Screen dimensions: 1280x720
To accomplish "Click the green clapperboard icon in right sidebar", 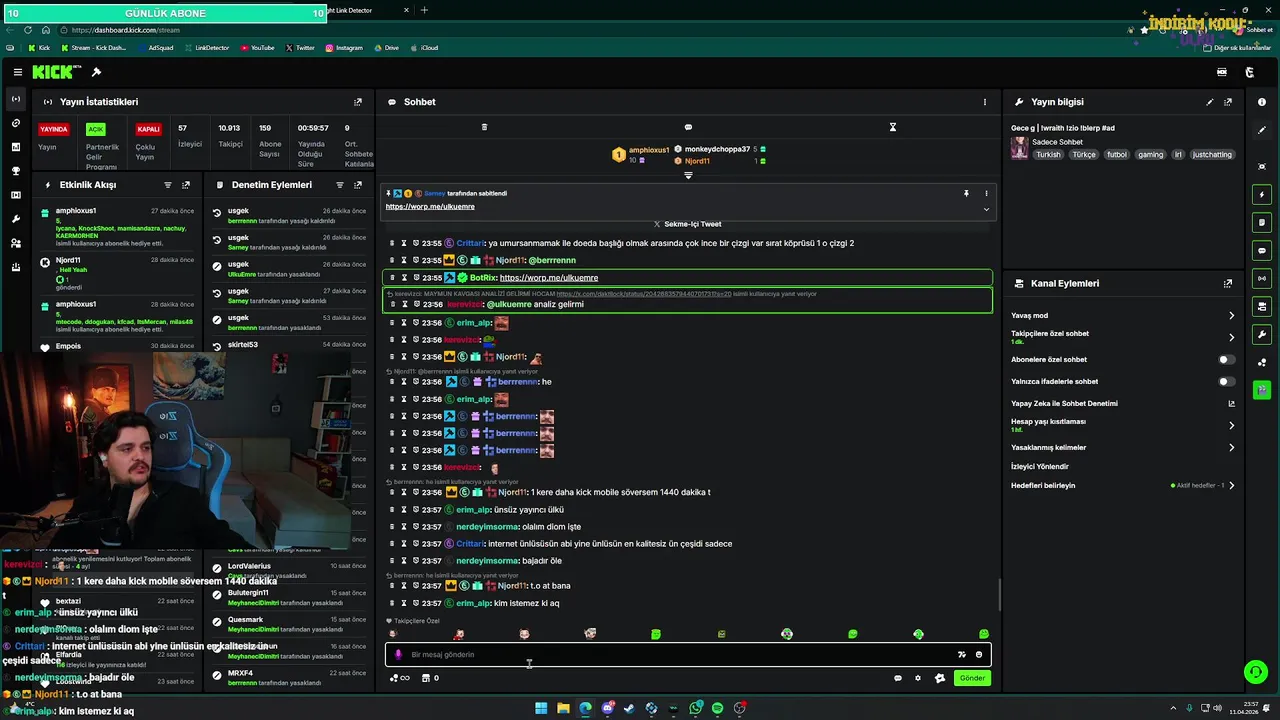I will [1262, 390].
